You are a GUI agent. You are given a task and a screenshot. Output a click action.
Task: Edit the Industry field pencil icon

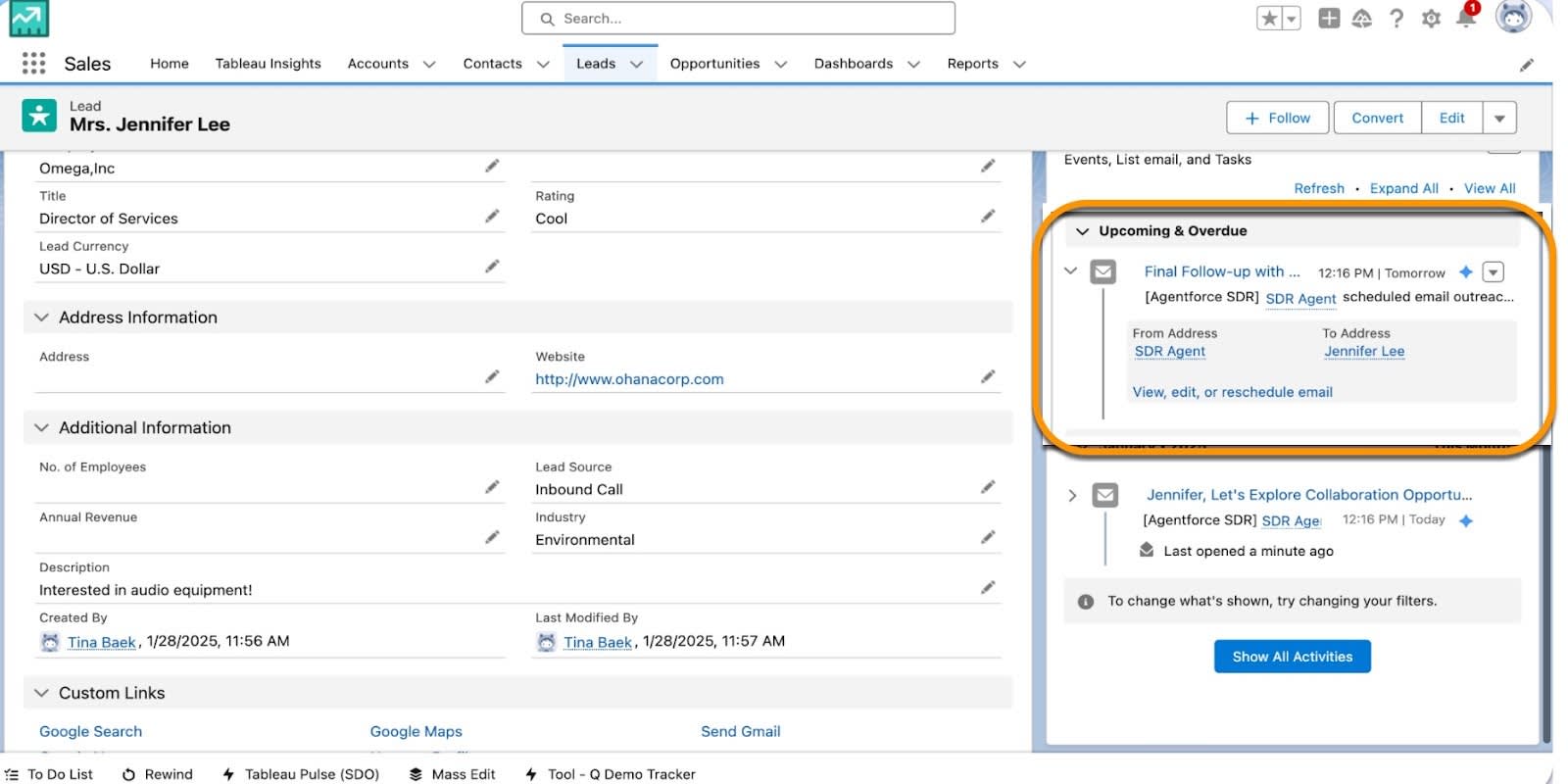[x=988, y=537]
